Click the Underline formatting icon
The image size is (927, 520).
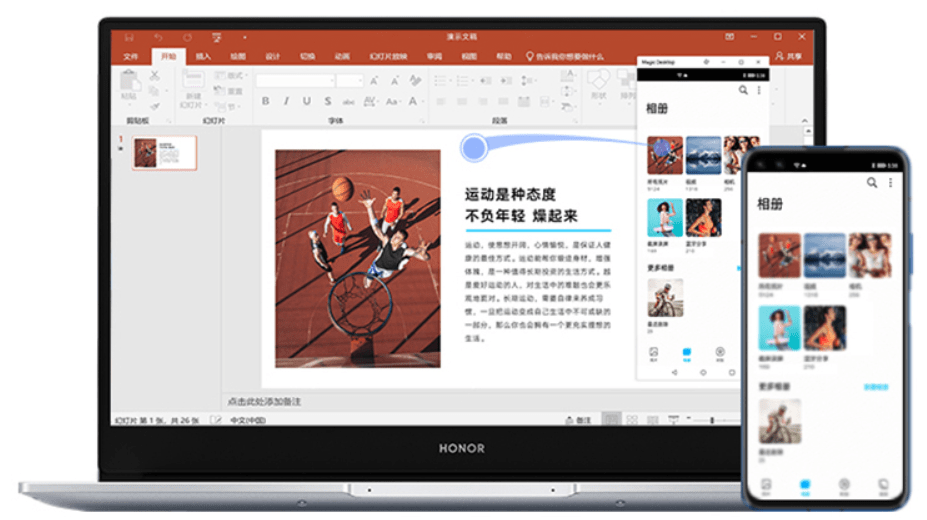point(306,101)
